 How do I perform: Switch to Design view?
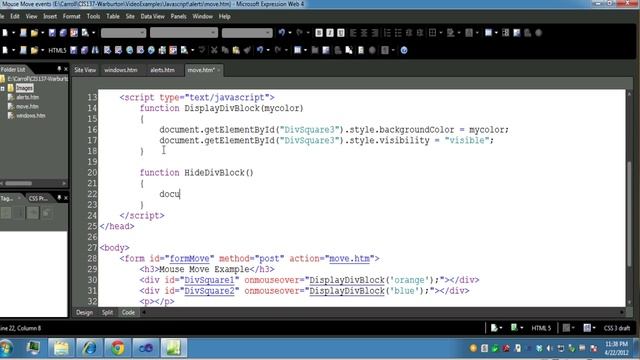84,312
